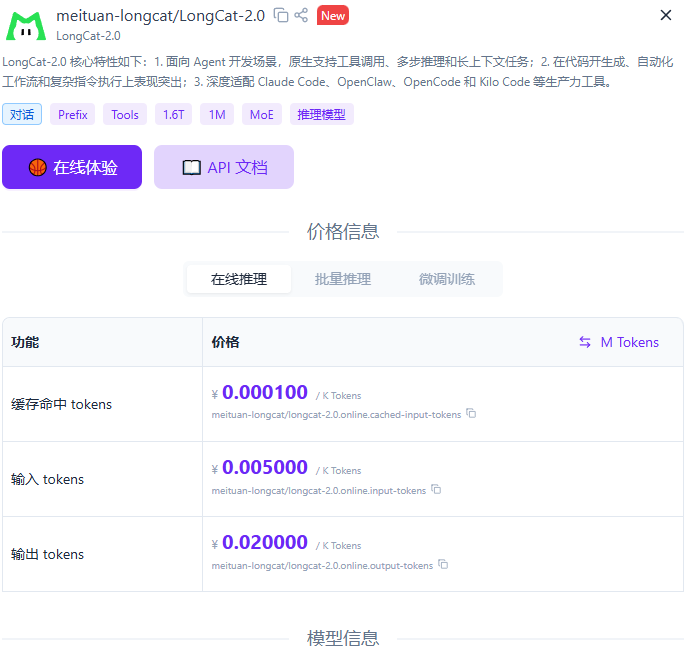Click the book icon on API 文档
The image size is (687, 646).
(x=191, y=167)
